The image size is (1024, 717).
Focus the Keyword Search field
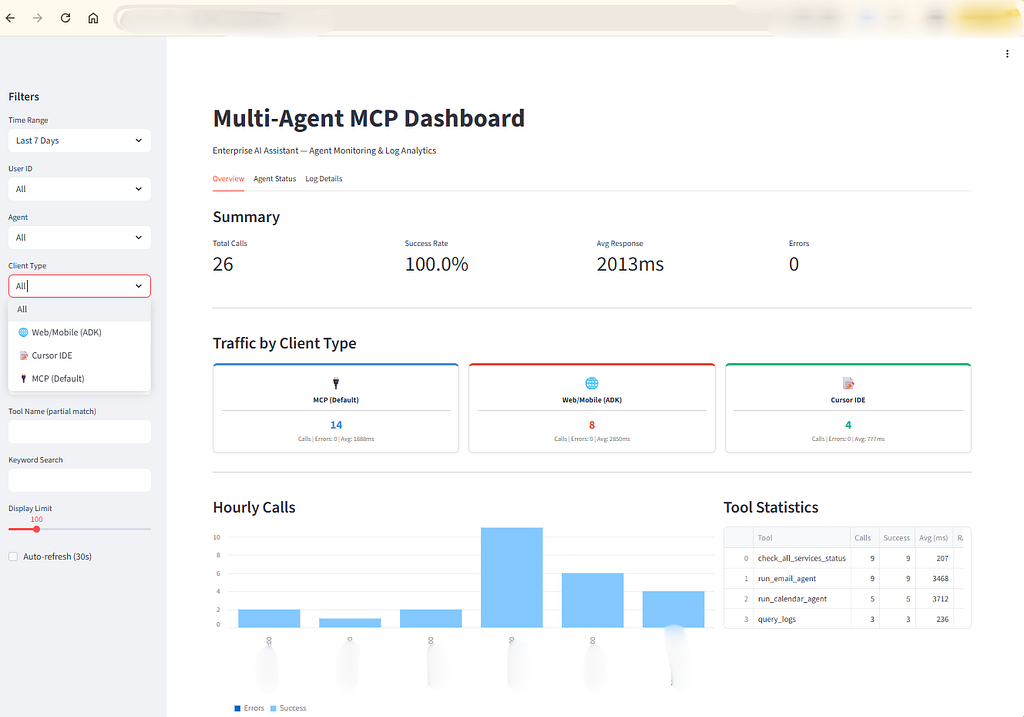[80, 480]
